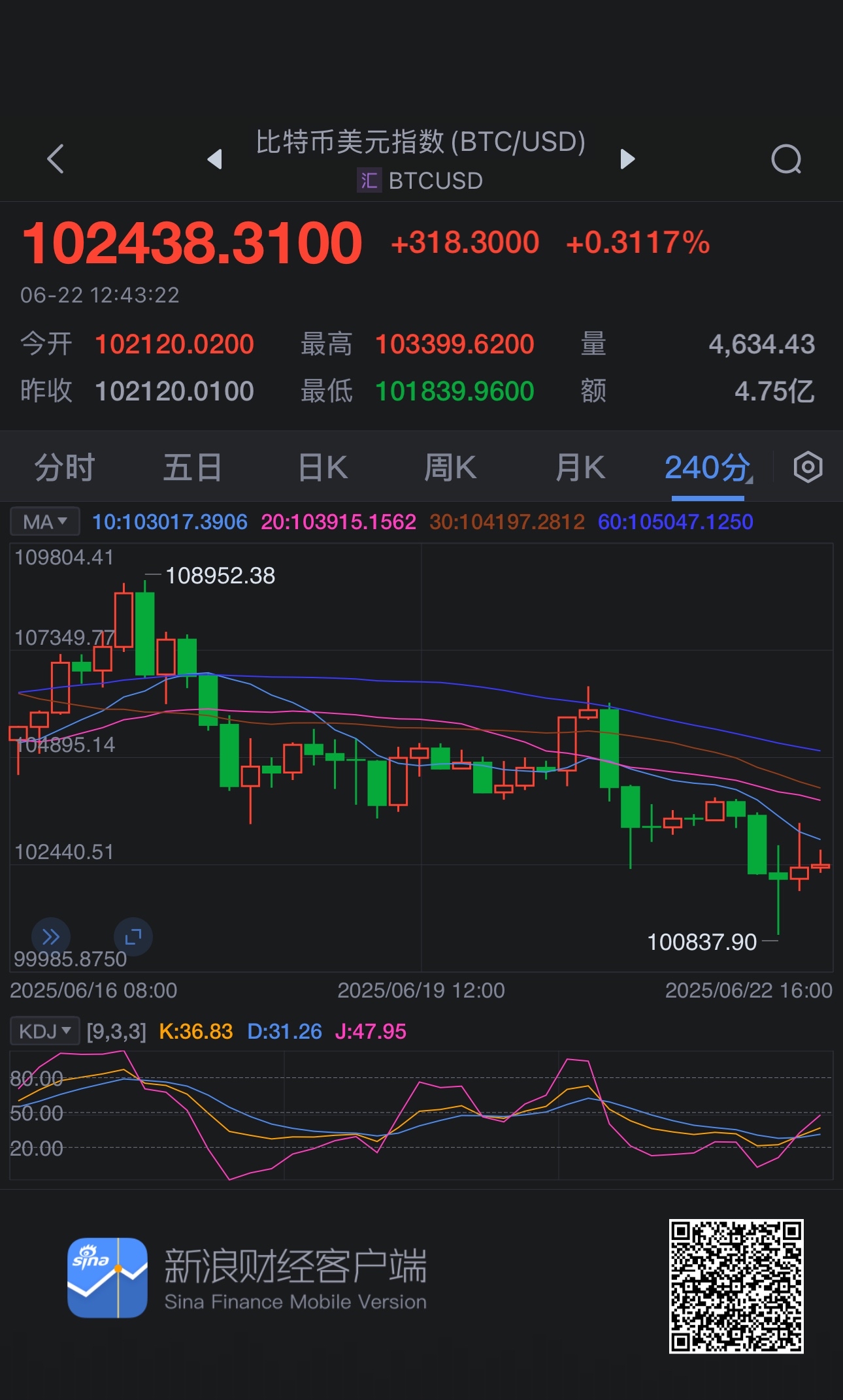Tap the purple 汇 forex badge
Screen dimensions: 843x1400
pos(369,180)
